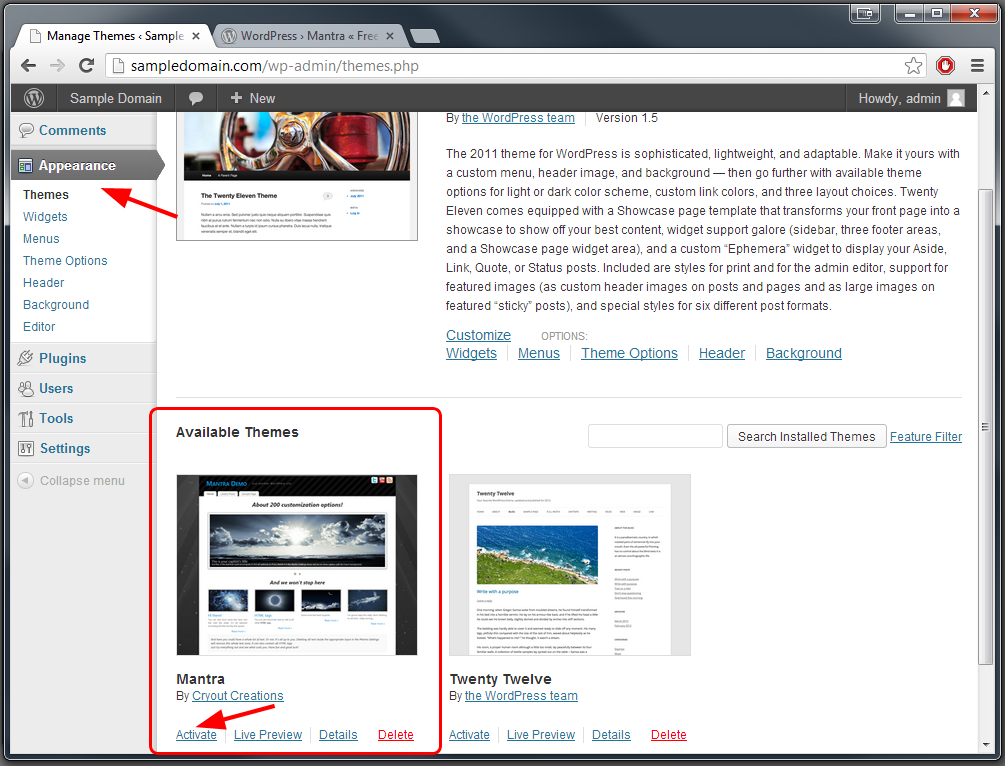Delete the Mantra theme
The height and width of the screenshot is (766, 1005).
click(395, 735)
